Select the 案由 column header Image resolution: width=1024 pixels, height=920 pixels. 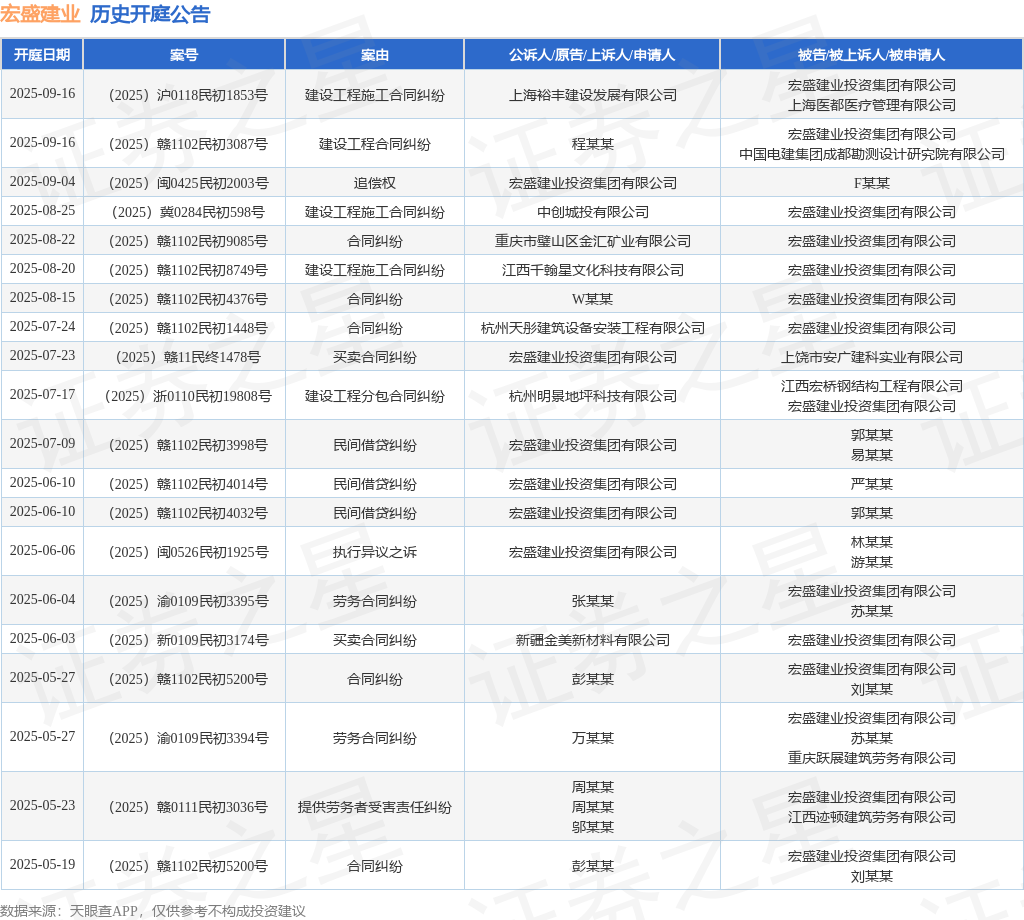click(375, 55)
